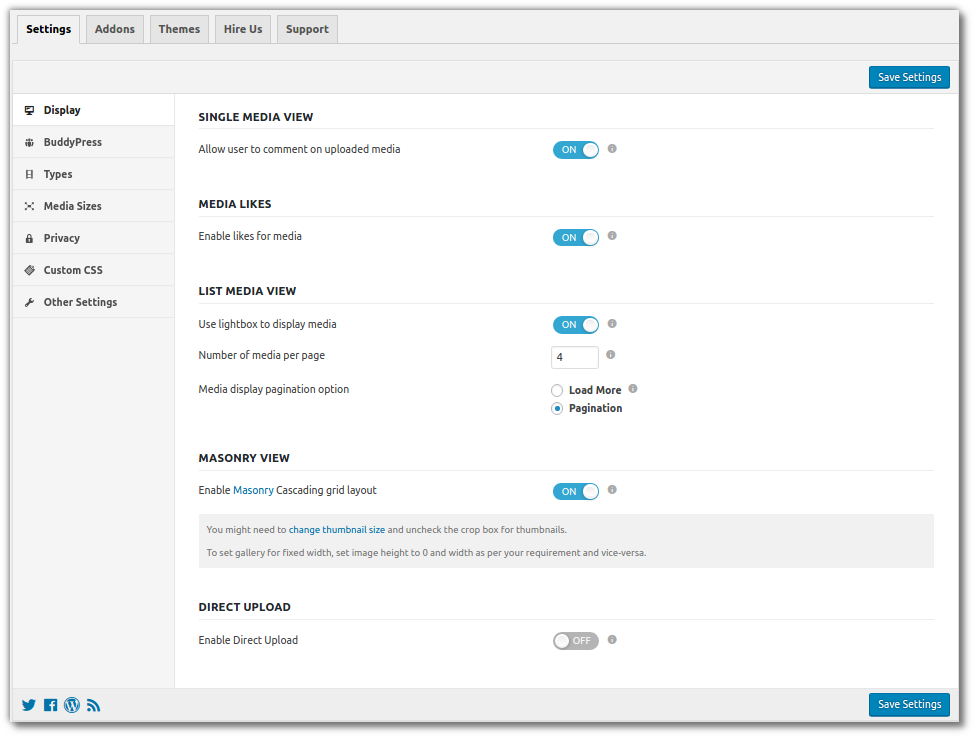
Task: Turn off lightbox media display toggle
Action: 576,325
